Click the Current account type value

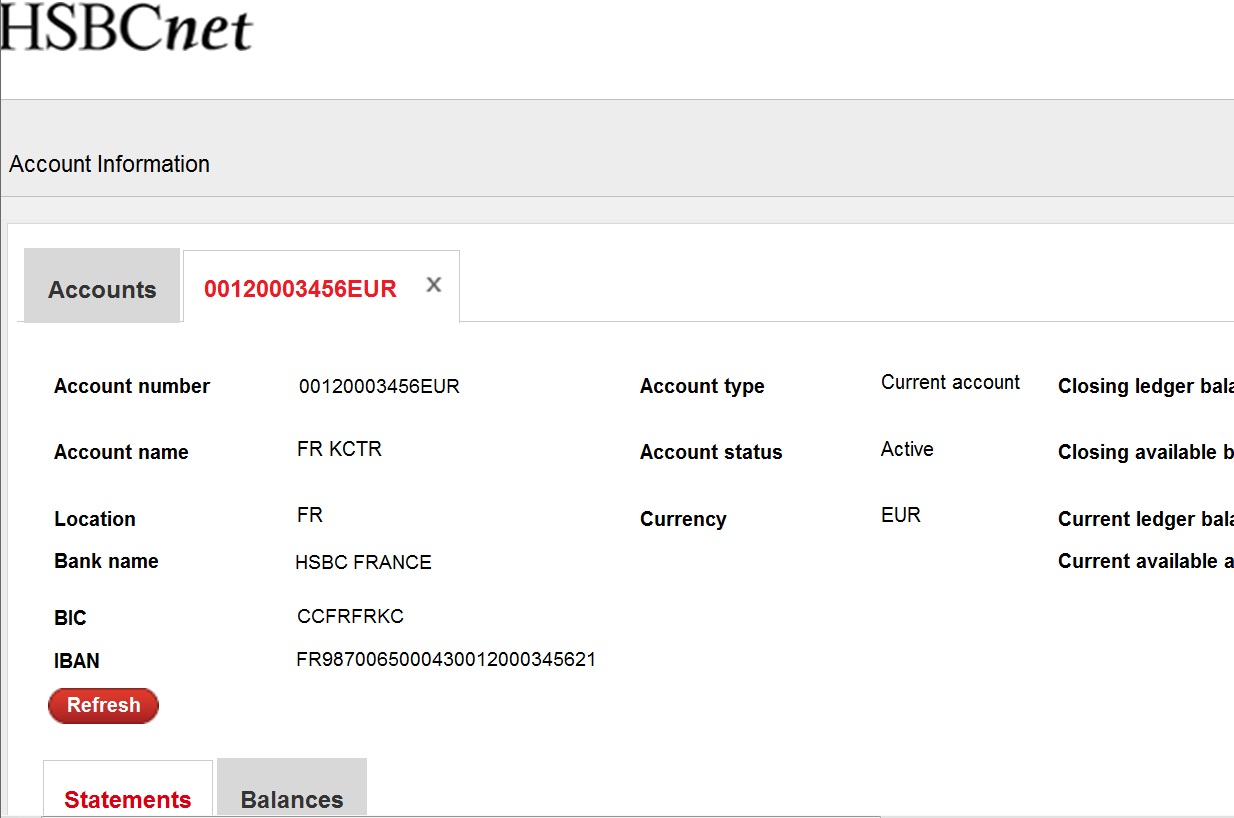click(950, 382)
